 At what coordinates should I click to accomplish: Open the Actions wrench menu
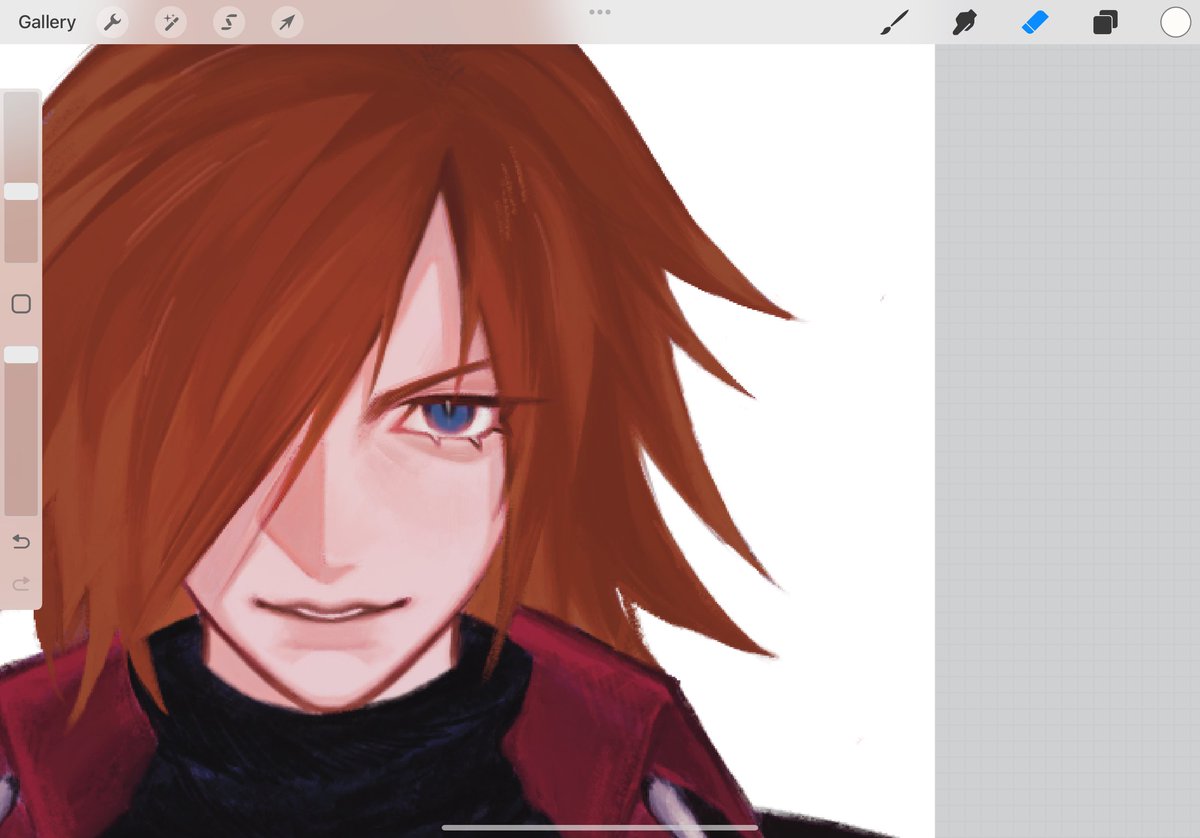[112, 23]
